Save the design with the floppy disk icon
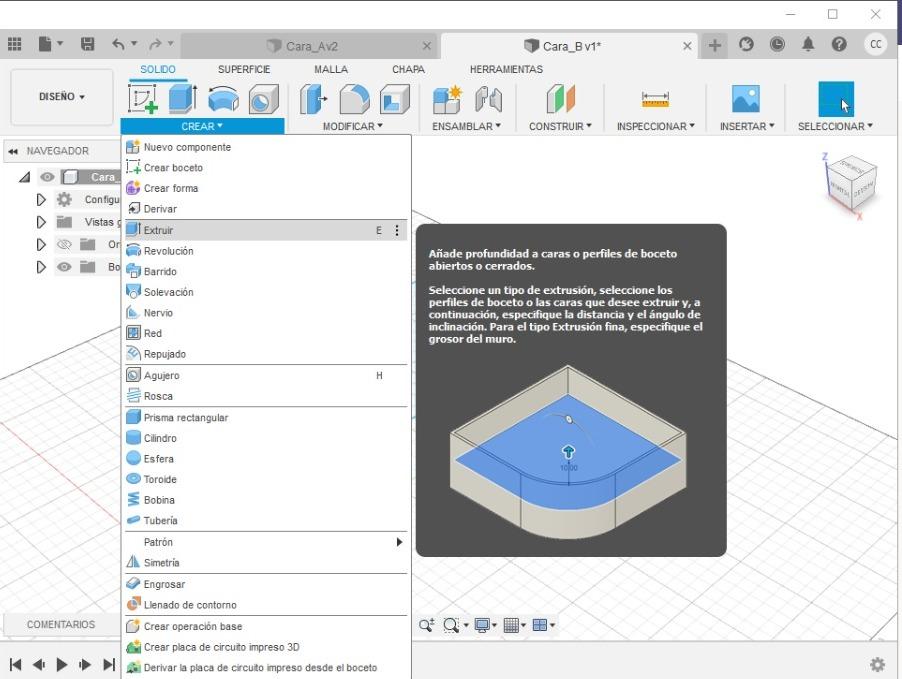The height and width of the screenshot is (679, 902). (87, 44)
